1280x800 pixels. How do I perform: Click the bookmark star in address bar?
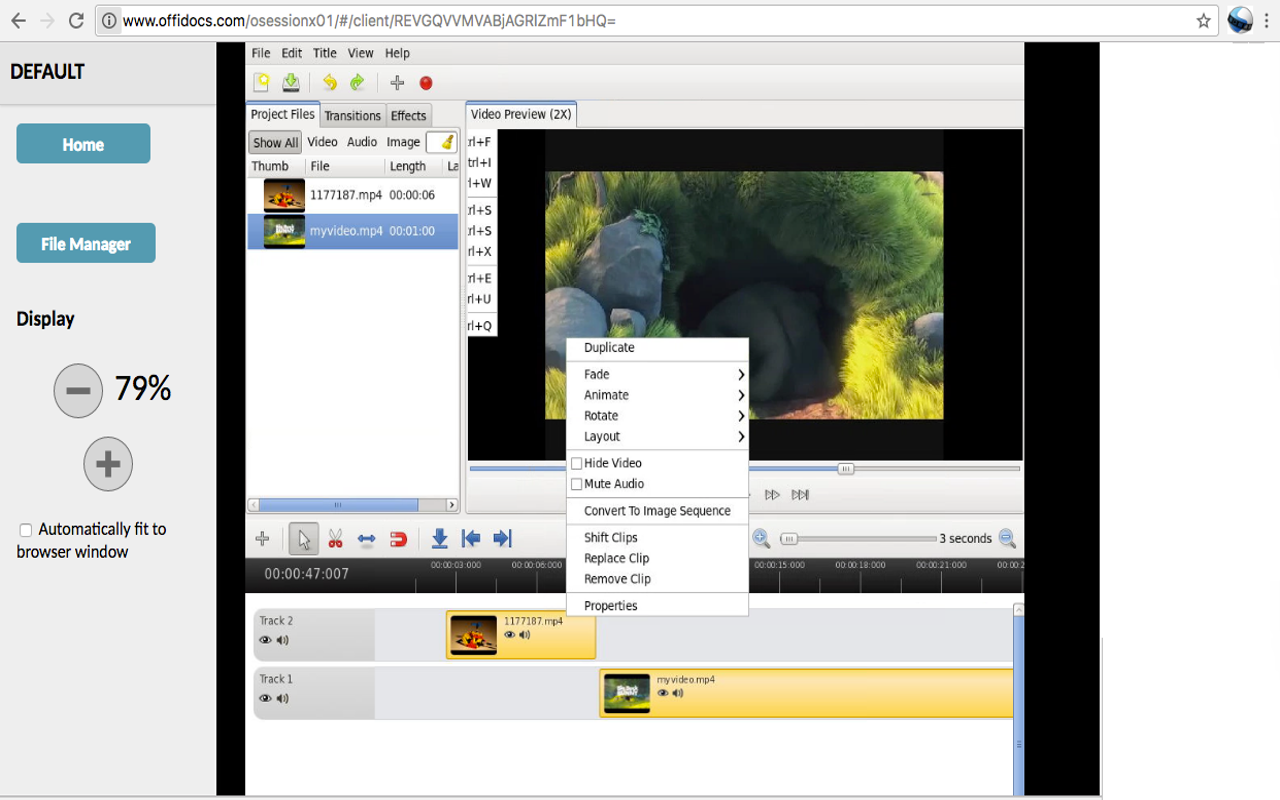click(1204, 20)
